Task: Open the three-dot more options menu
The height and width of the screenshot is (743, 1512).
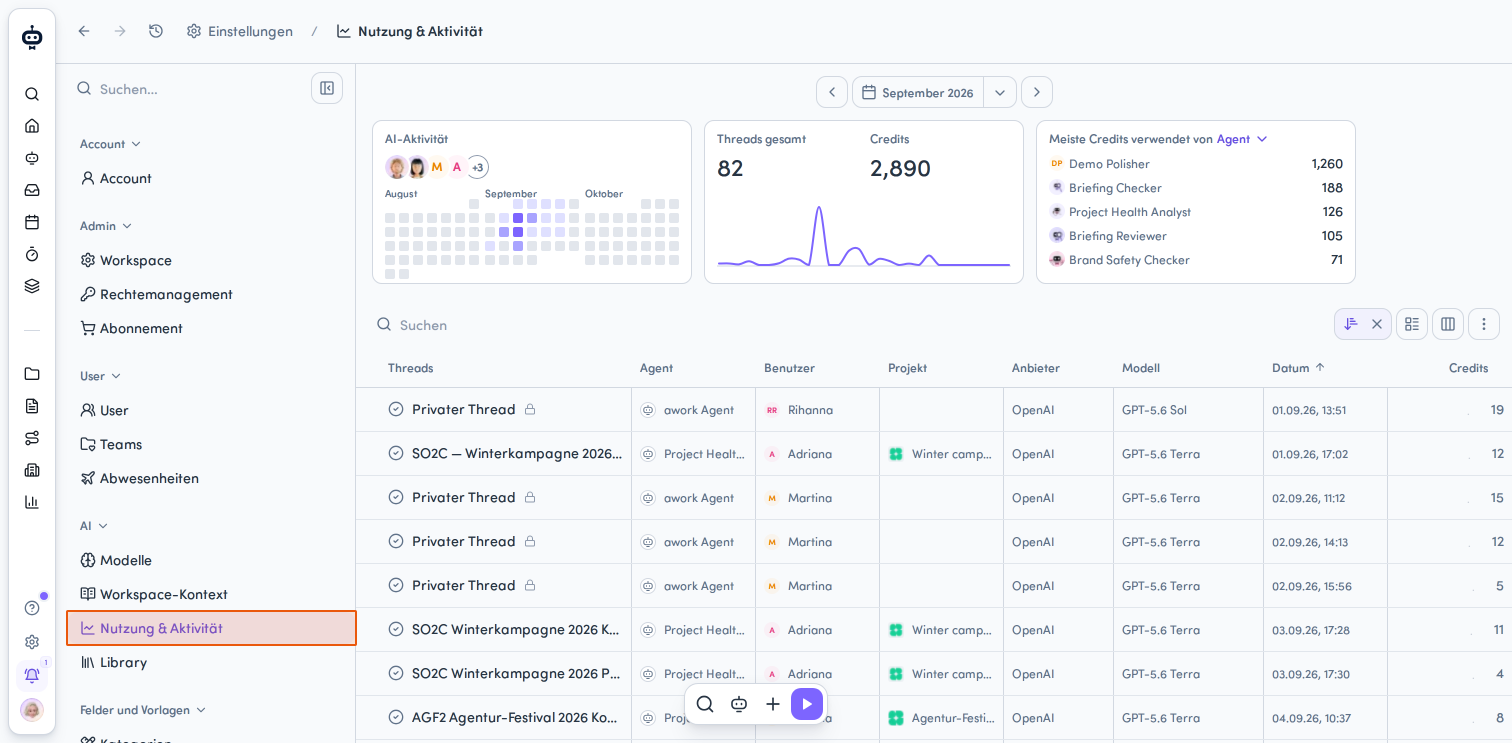Action: click(x=1484, y=324)
